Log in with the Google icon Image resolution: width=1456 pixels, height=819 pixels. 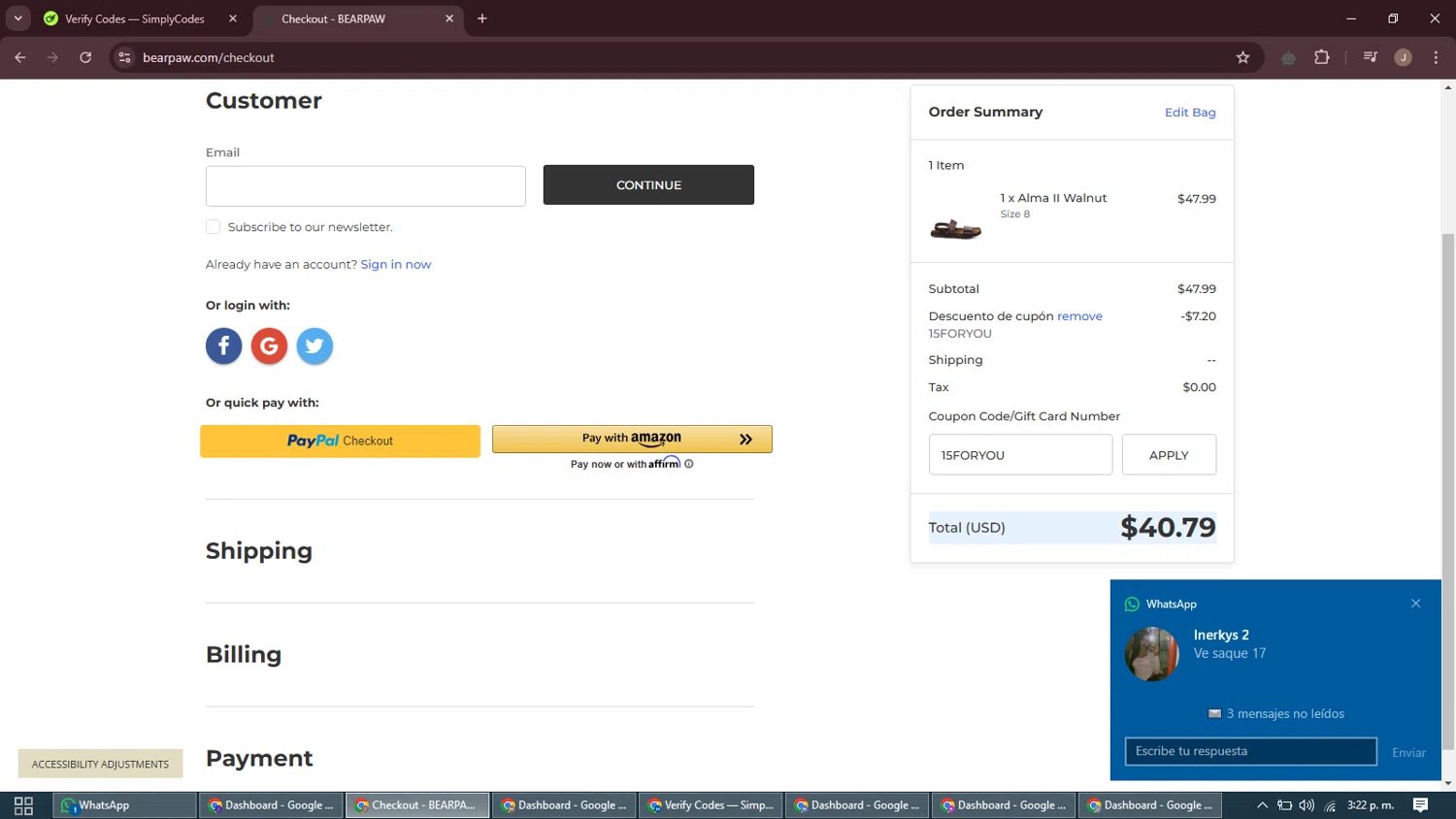coord(269,345)
